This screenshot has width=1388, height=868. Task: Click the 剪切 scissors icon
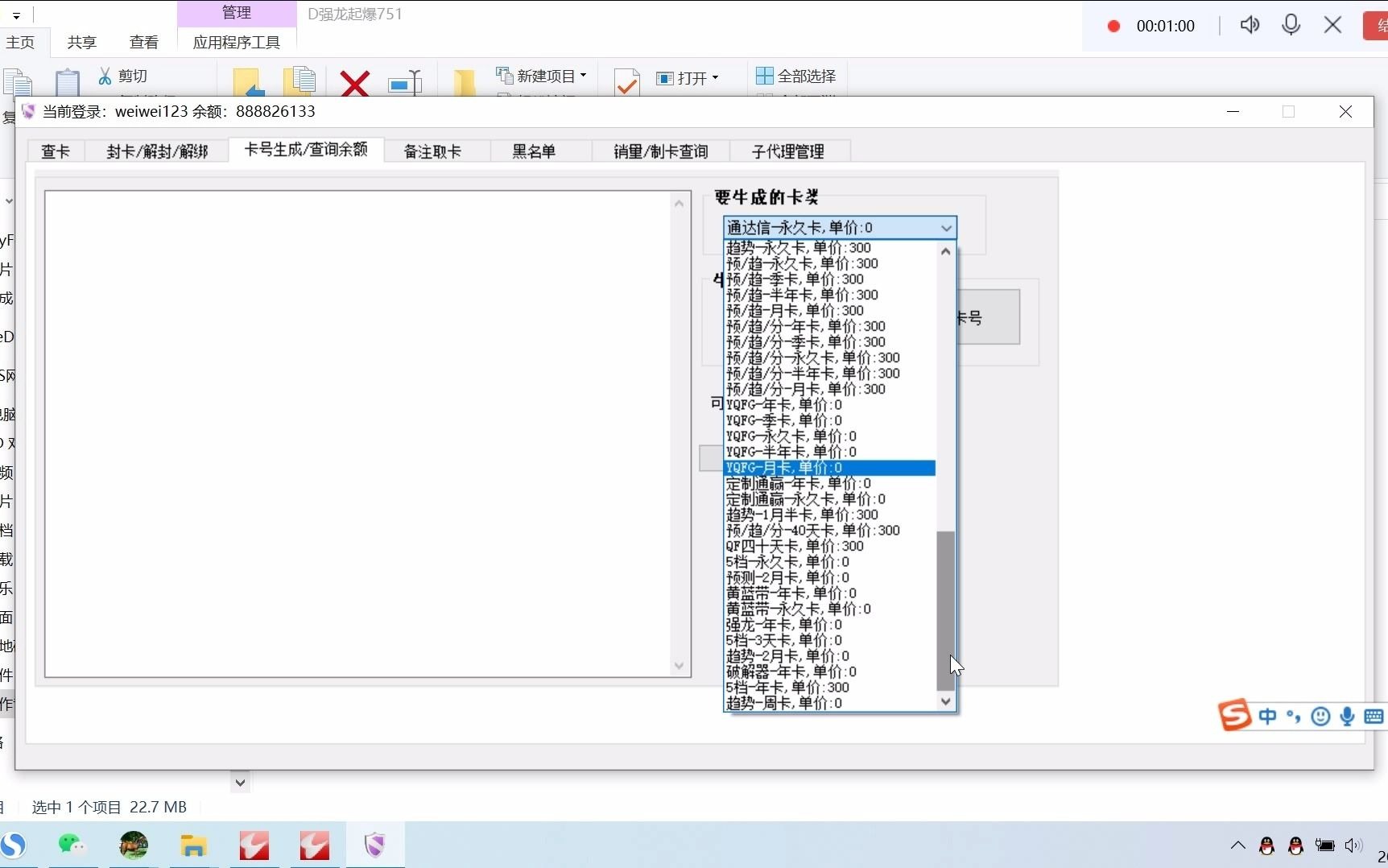[105, 76]
